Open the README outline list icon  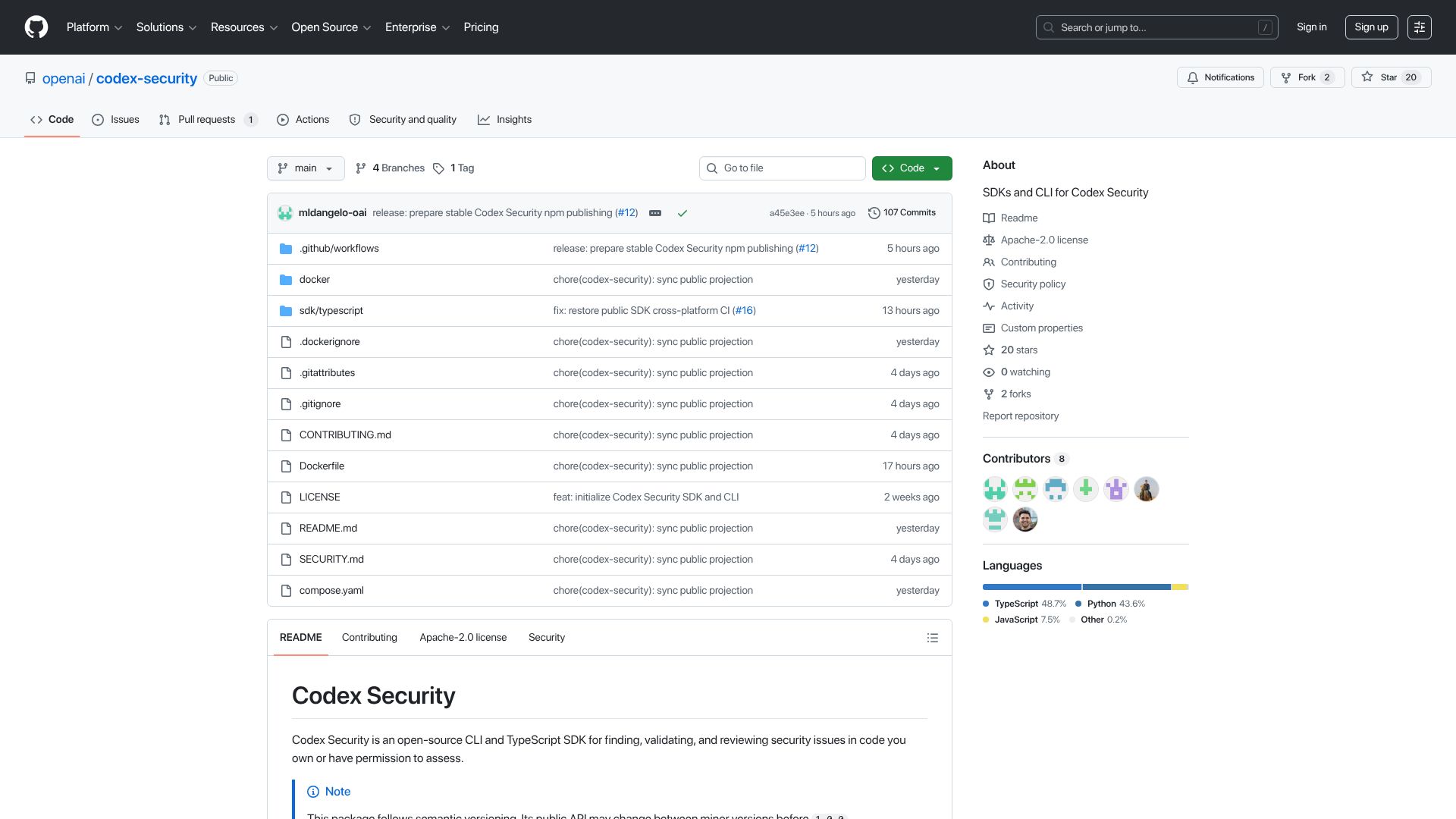(x=933, y=638)
